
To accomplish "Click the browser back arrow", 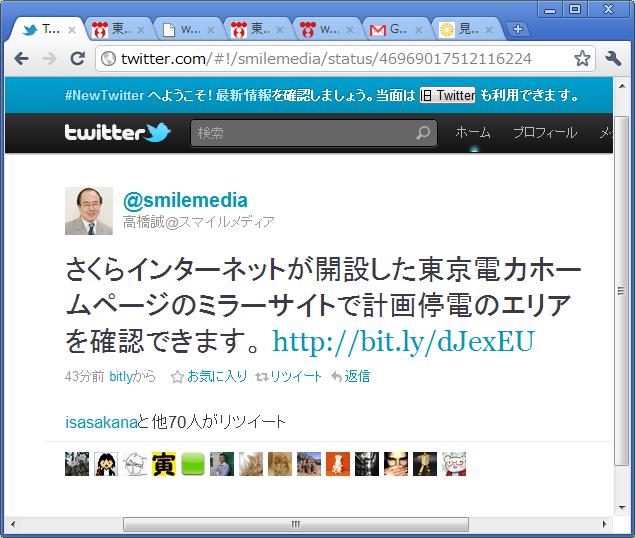I will 21,59.
